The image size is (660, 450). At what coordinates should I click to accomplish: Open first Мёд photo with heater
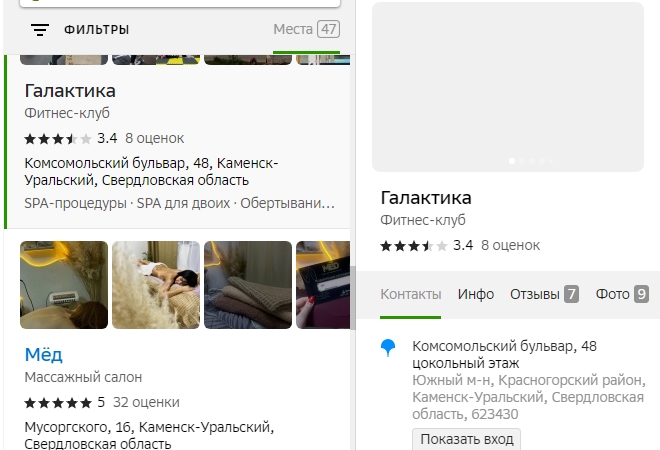64,285
